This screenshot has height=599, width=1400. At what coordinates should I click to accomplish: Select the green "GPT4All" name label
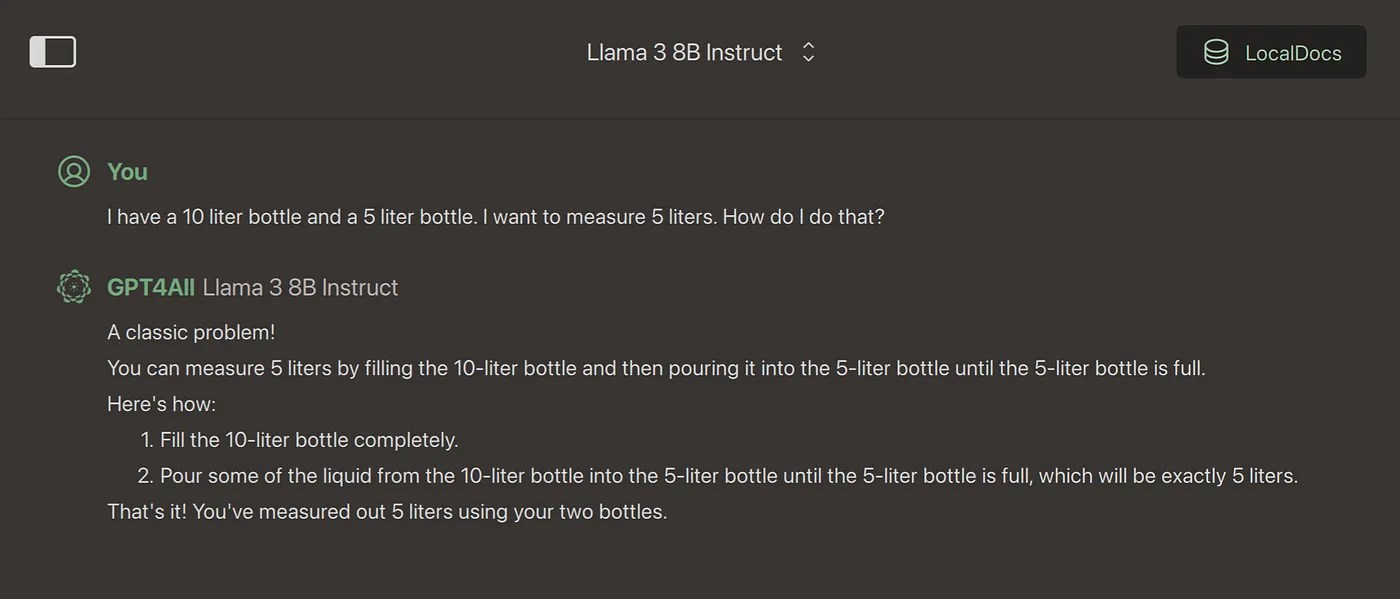pyautogui.click(x=151, y=288)
